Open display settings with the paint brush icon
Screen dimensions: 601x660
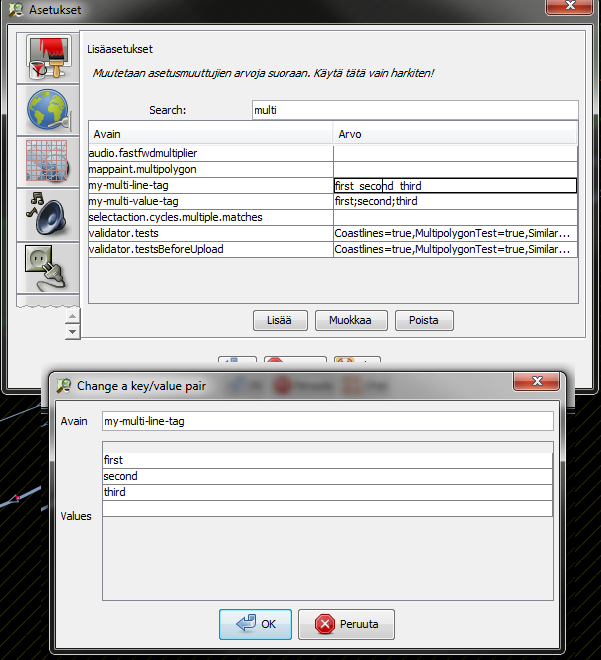[46, 58]
